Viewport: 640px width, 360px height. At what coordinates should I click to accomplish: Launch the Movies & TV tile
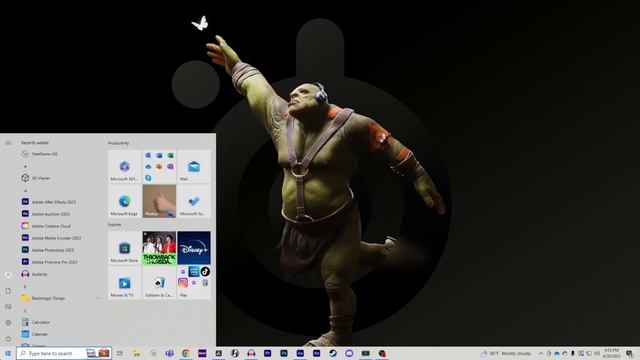tap(124, 282)
